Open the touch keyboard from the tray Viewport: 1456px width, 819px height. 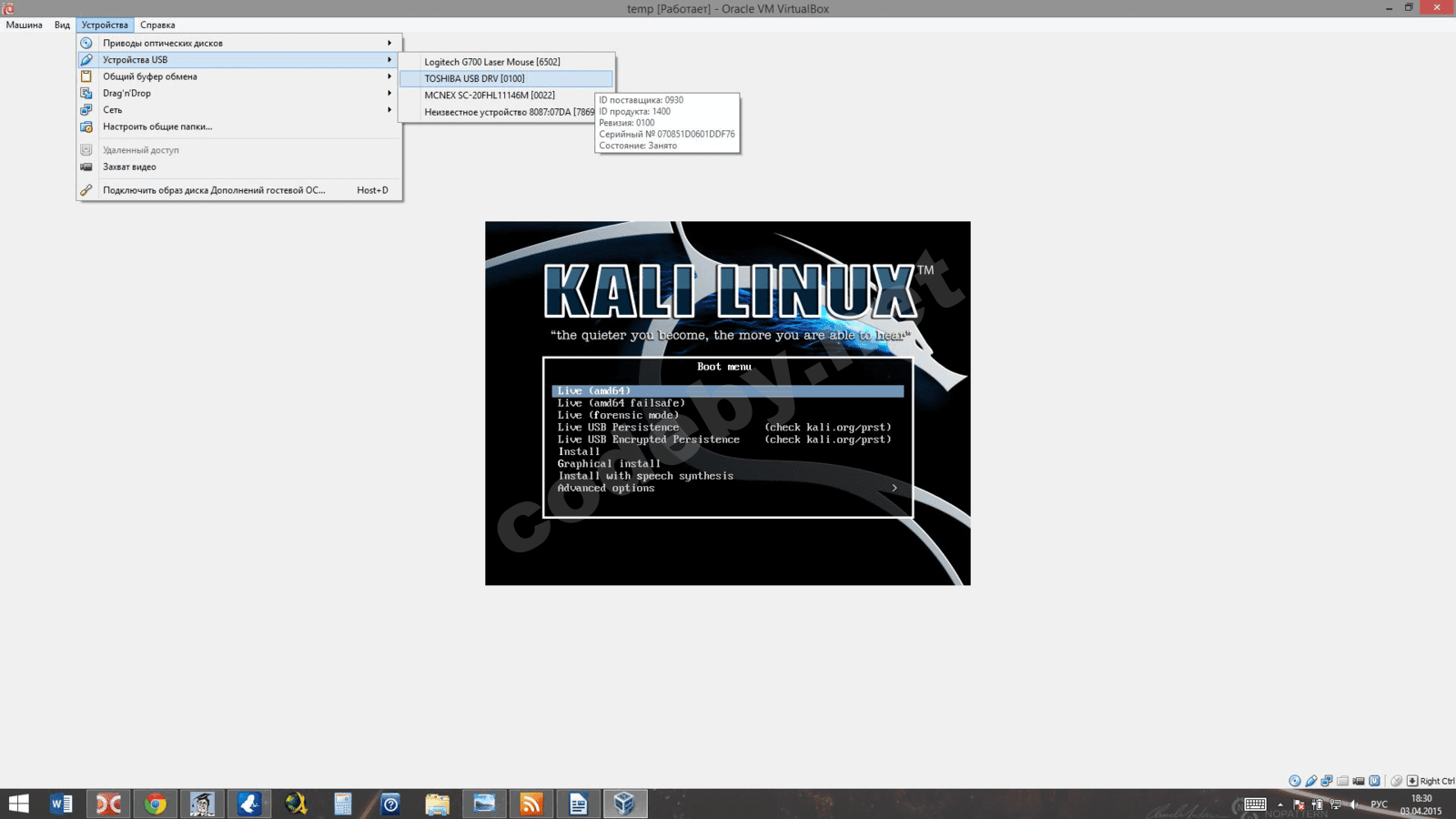tap(1255, 804)
